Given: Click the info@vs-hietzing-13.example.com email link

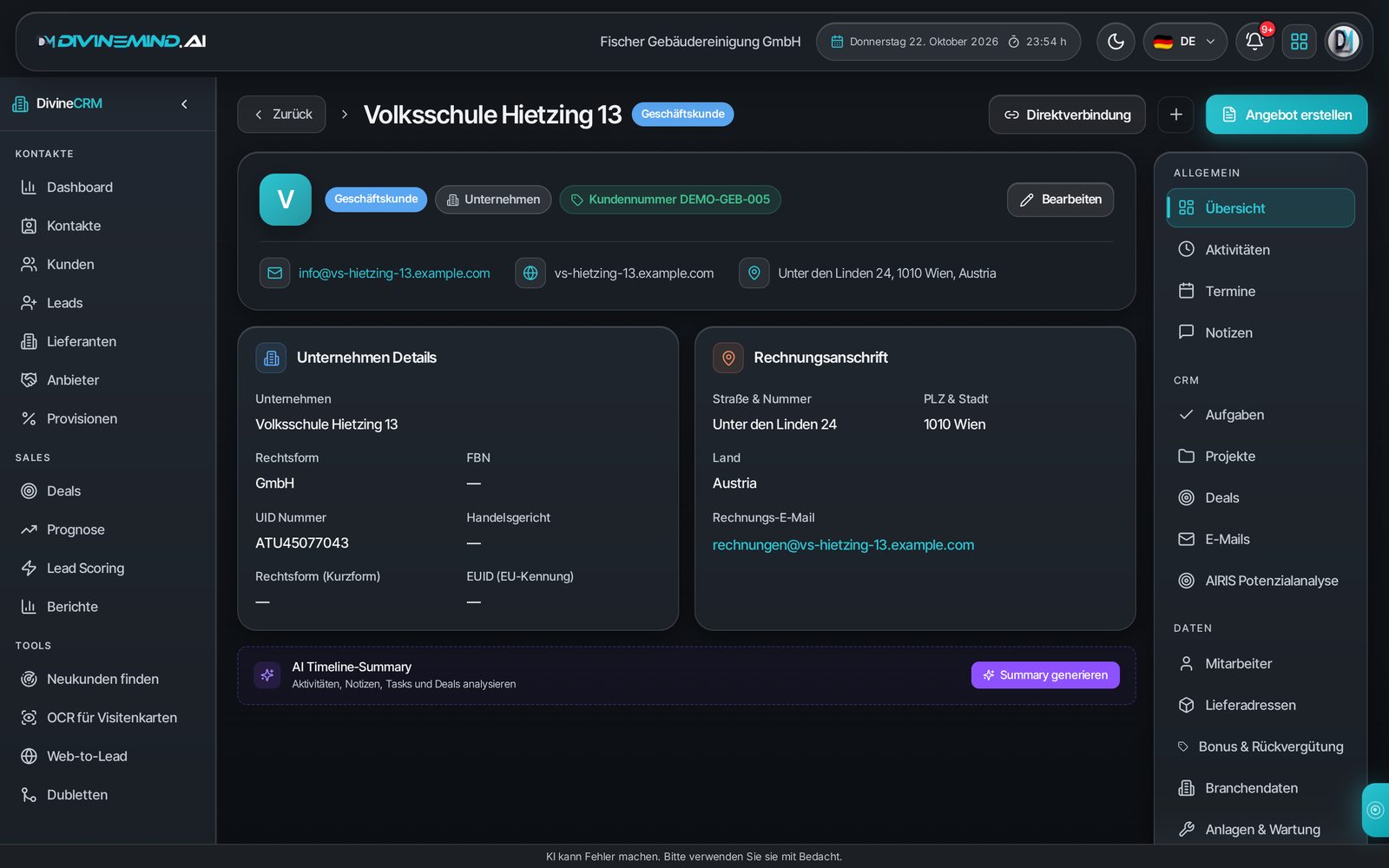Looking at the screenshot, I should (x=394, y=273).
